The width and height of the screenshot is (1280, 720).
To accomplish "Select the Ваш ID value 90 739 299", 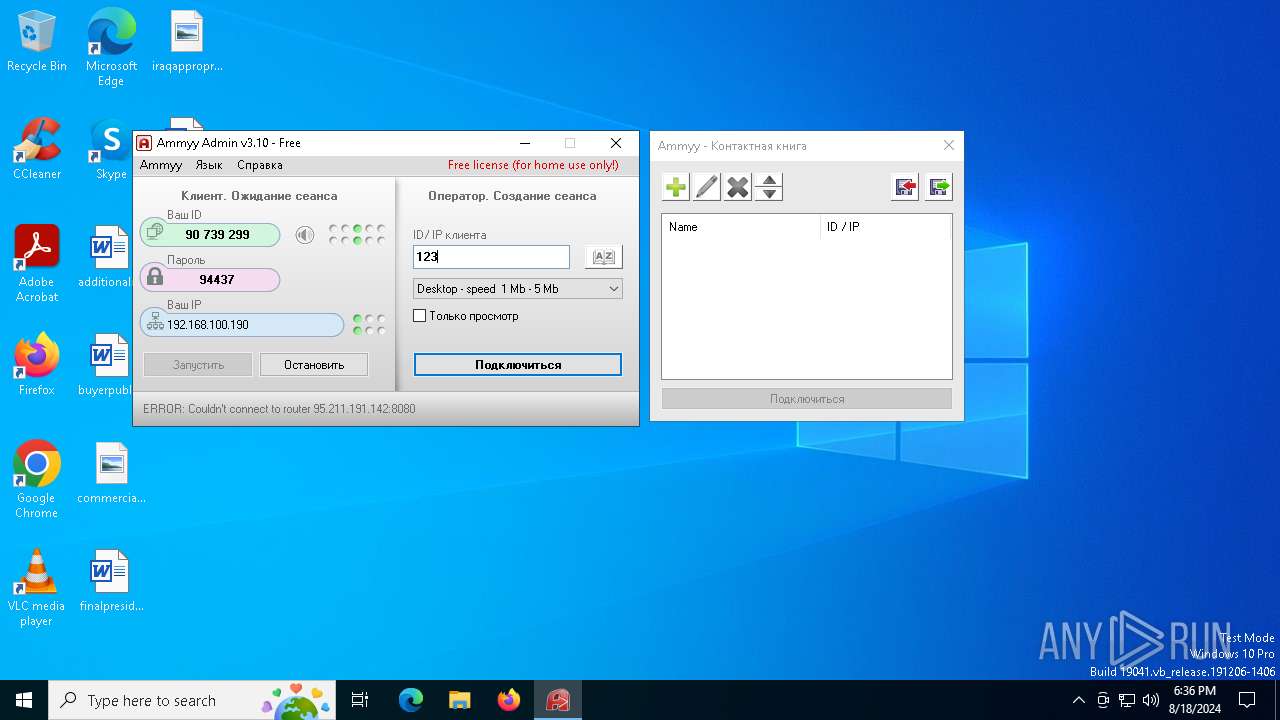I will point(217,235).
